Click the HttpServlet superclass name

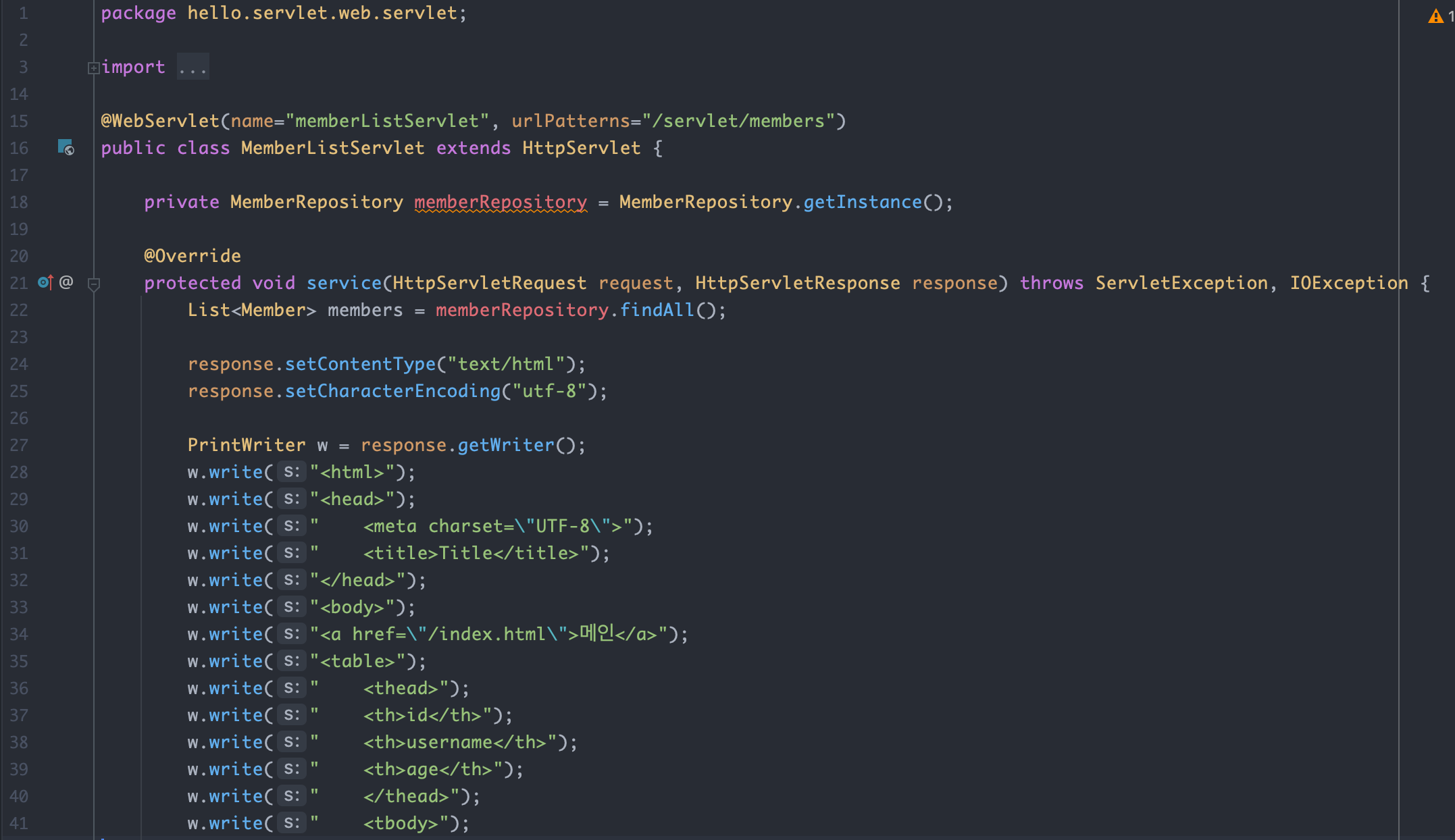[x=581, y=148]
